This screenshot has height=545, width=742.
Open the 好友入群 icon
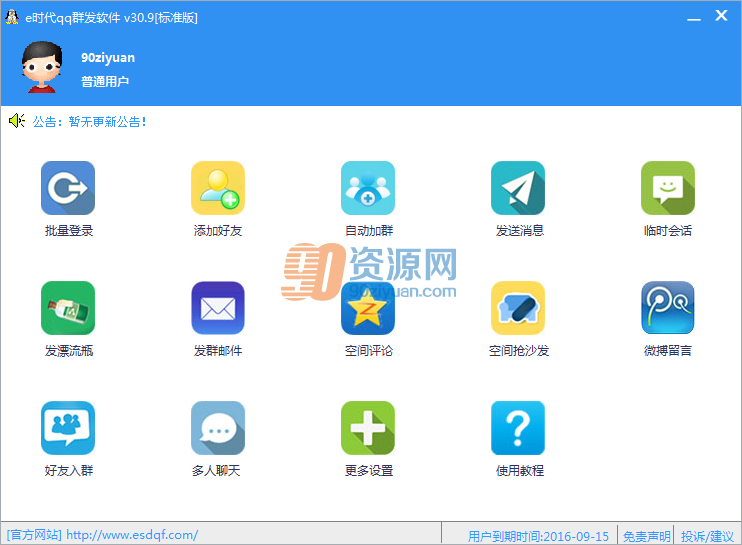[x=68, y=428]
